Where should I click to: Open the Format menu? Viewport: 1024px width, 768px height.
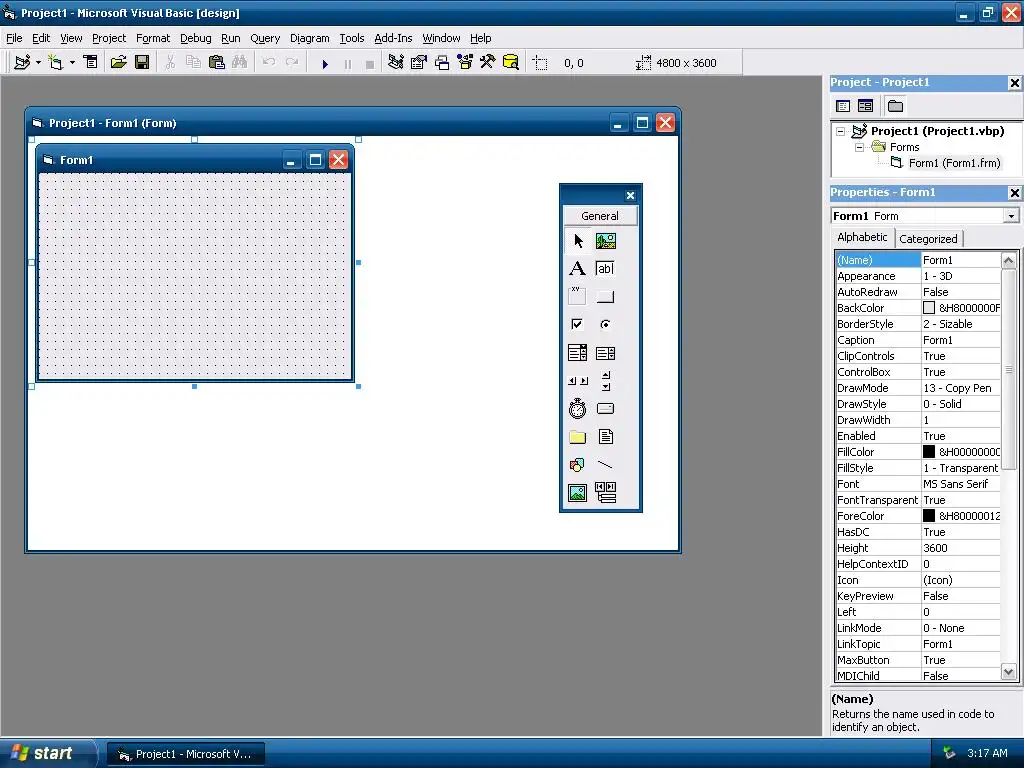(153, 39)
